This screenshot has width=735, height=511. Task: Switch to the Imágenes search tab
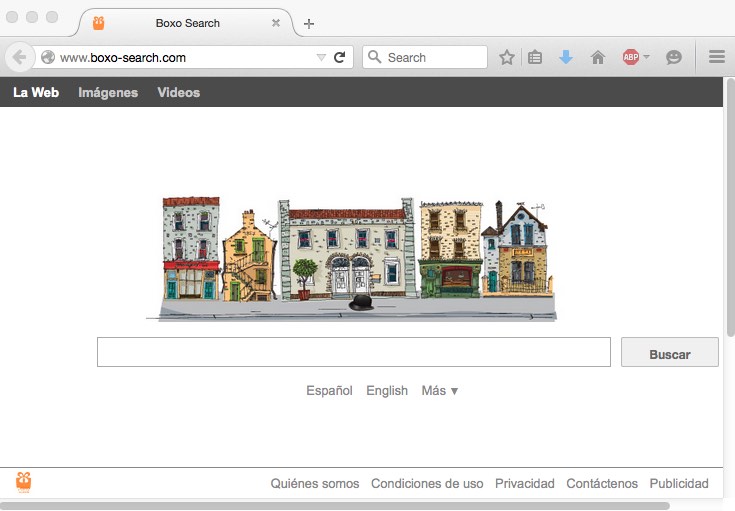click(108, 93)
